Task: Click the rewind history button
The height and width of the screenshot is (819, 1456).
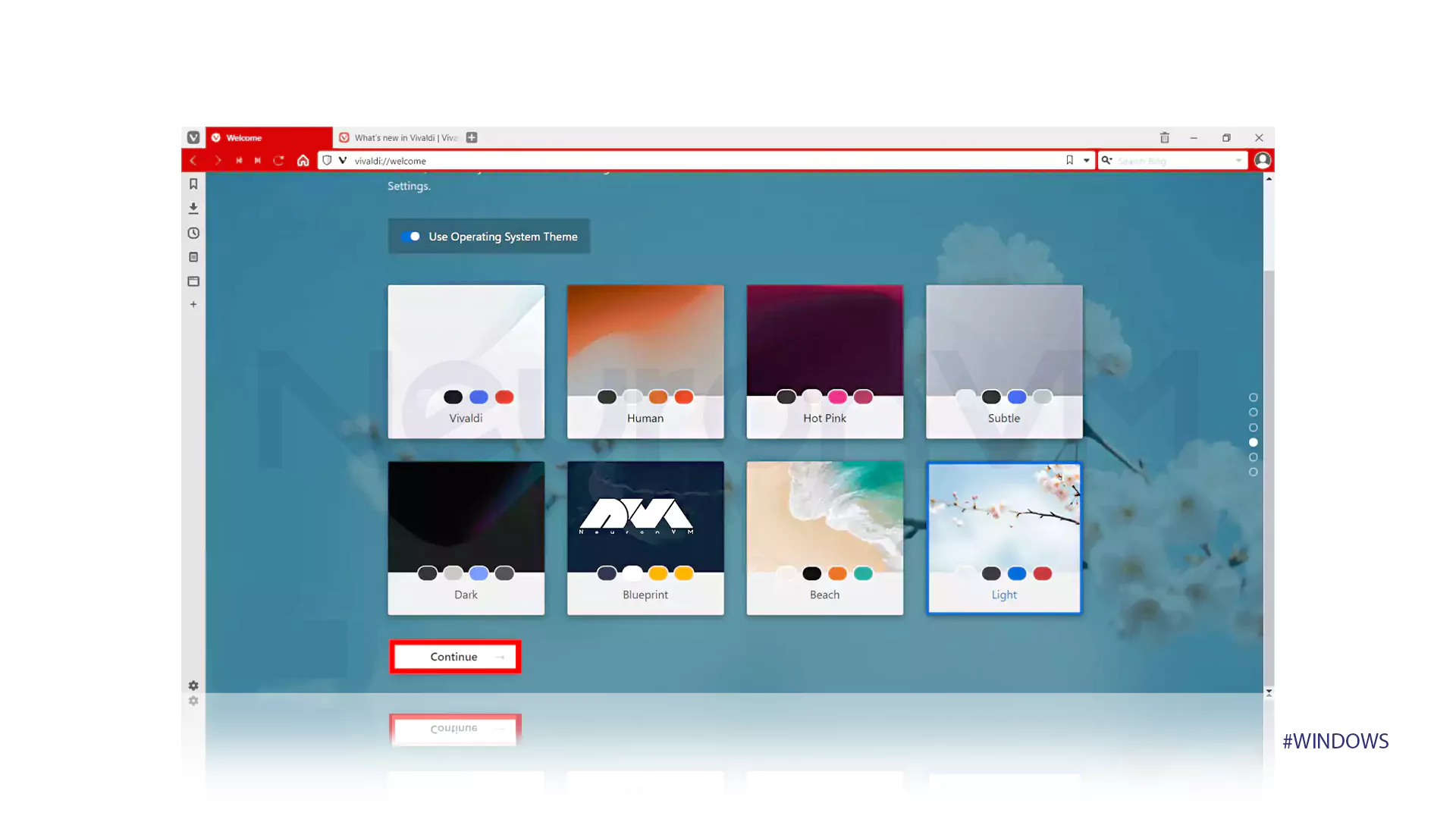Action: 239,161
